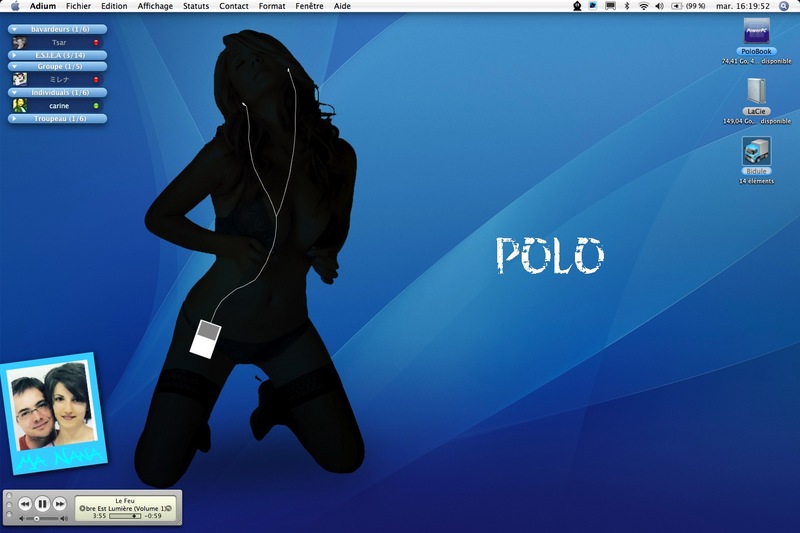Click the Bluetooth menu bar icon

coord(627,6)
